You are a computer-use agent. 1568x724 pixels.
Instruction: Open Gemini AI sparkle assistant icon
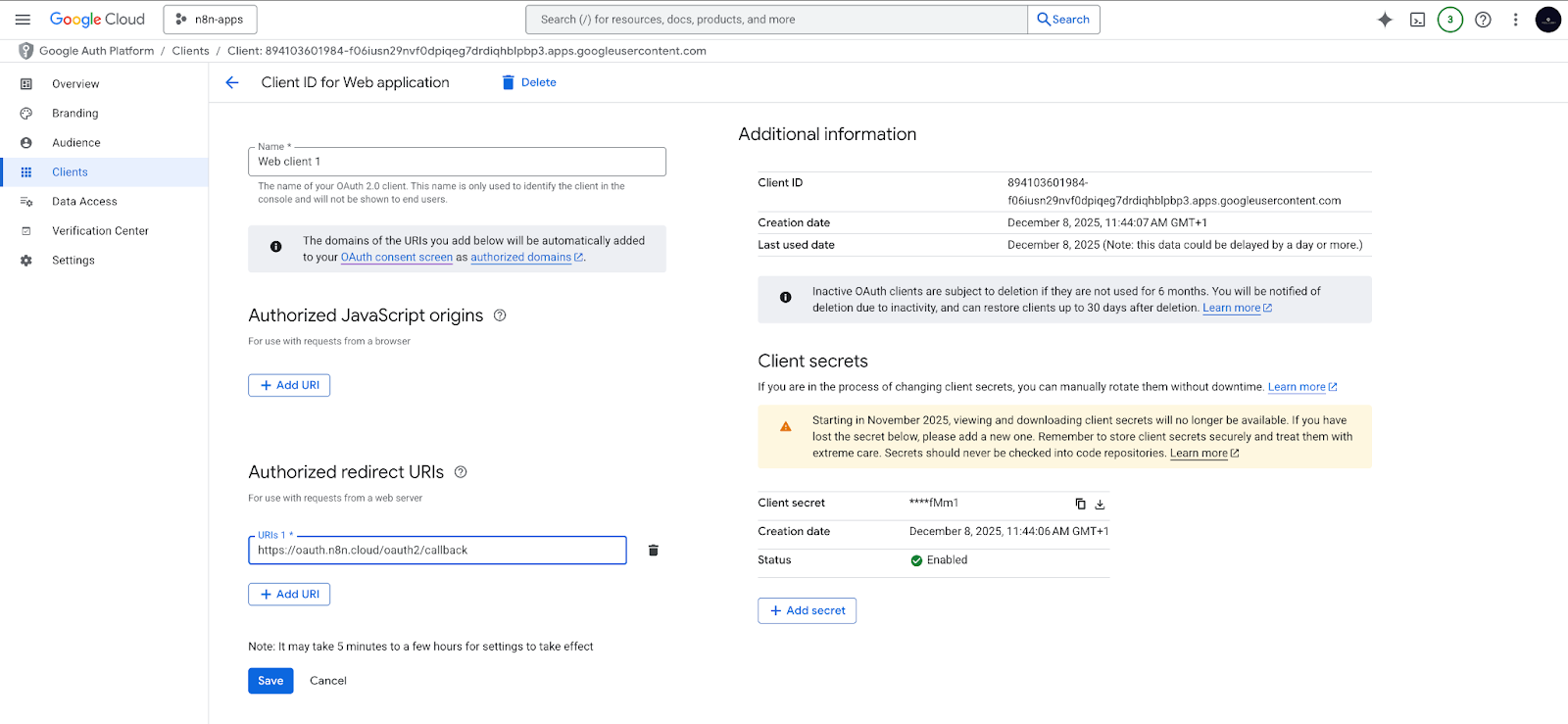pyautogui.click(x=1385, y=20)
